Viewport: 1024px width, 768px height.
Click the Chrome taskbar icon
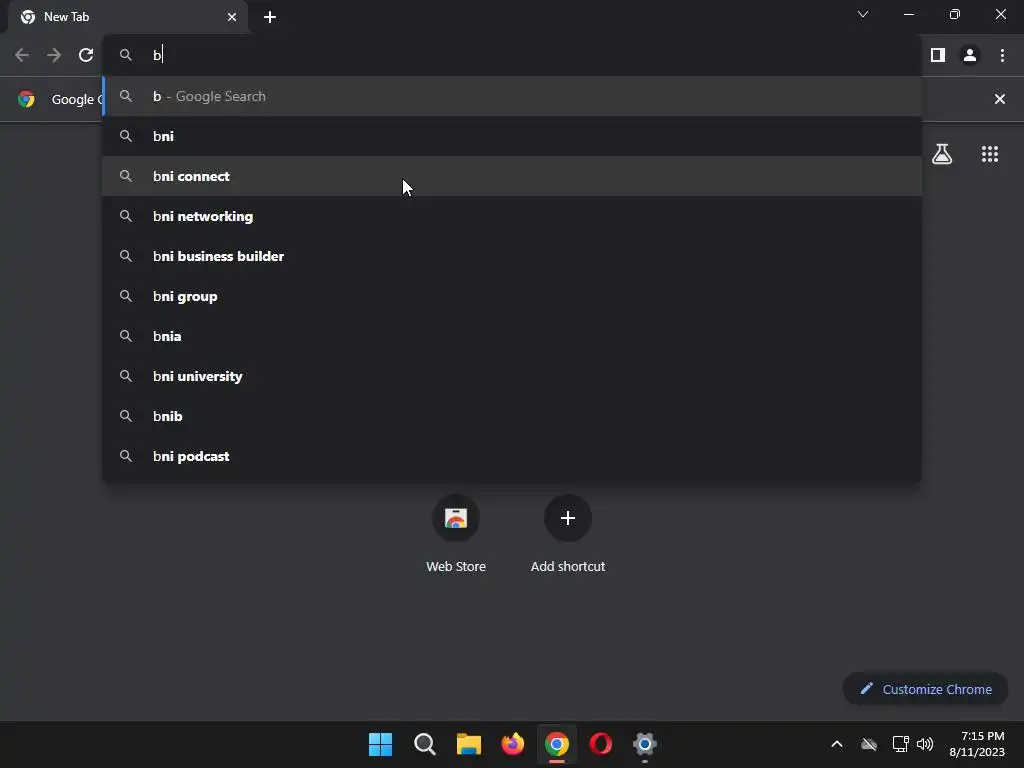coord(556,744)
